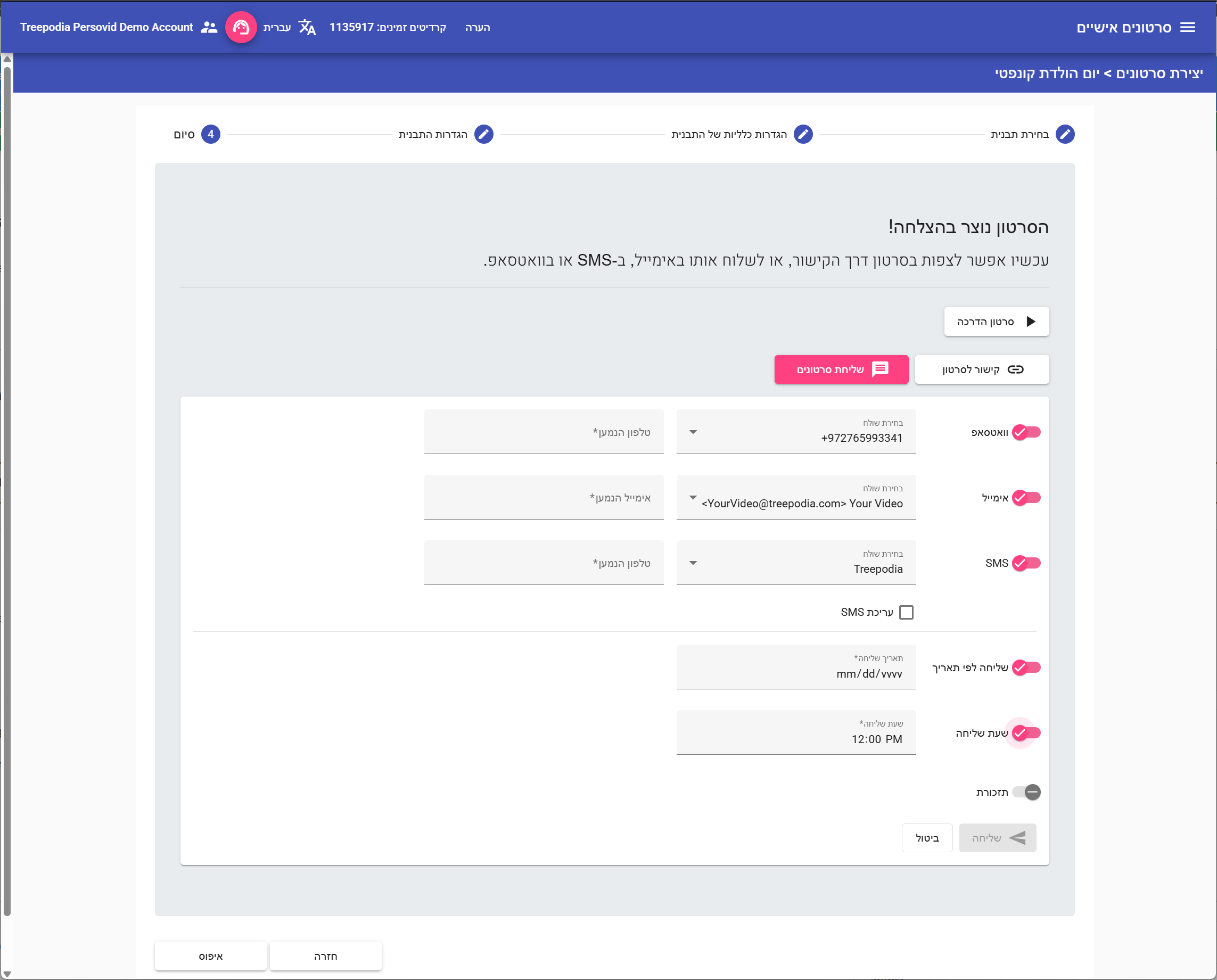The image size is (1217, 980).
Task: Click the ביטול button
Action: (x=927, y=838)
